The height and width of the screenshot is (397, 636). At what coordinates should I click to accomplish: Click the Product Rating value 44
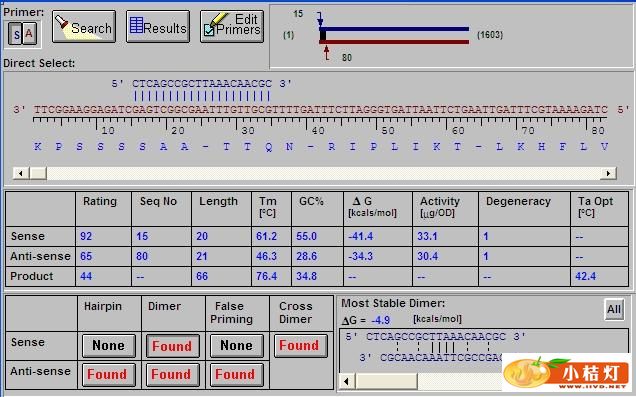(86, 276)
